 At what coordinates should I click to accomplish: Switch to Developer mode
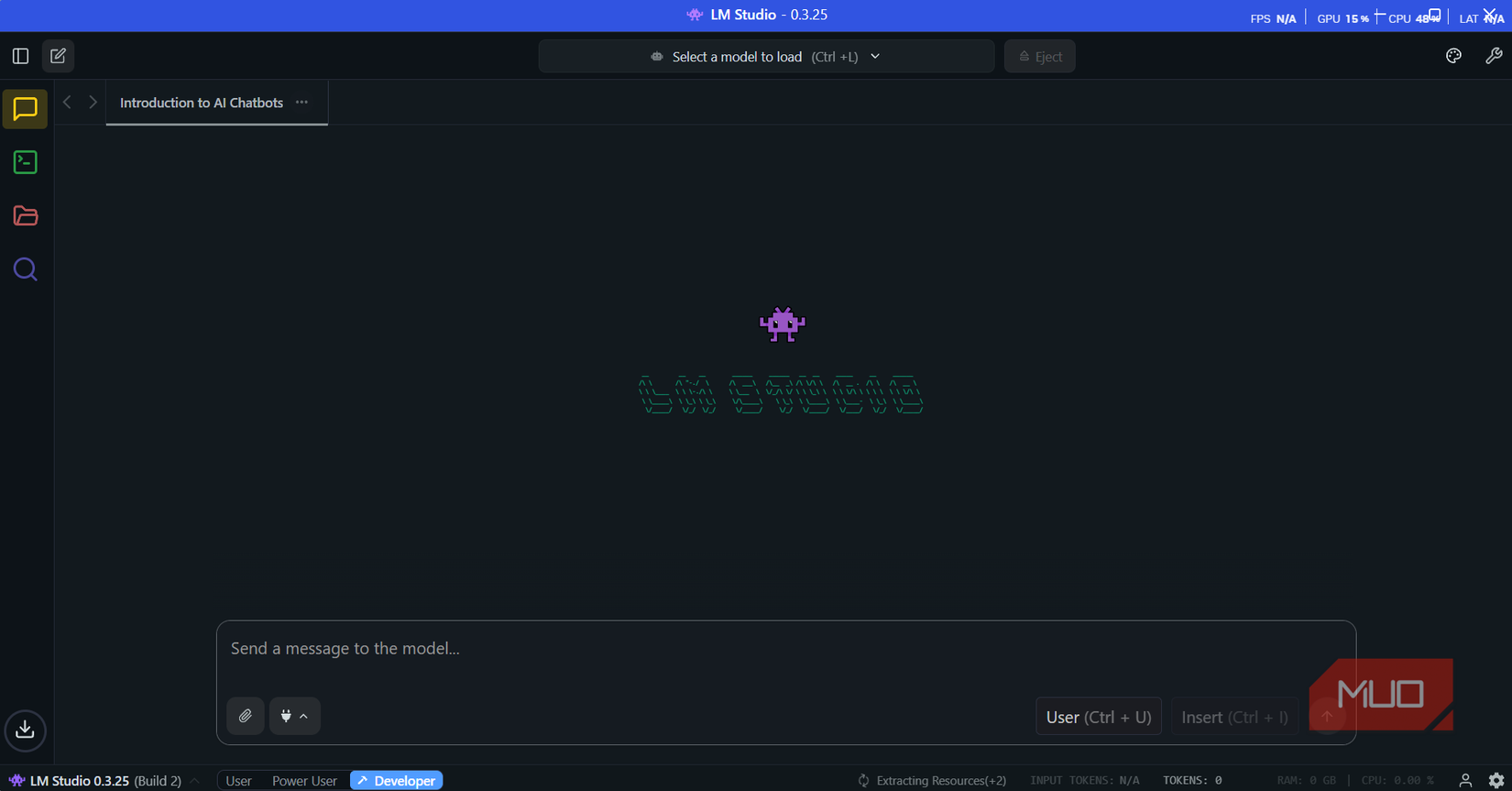396,781
